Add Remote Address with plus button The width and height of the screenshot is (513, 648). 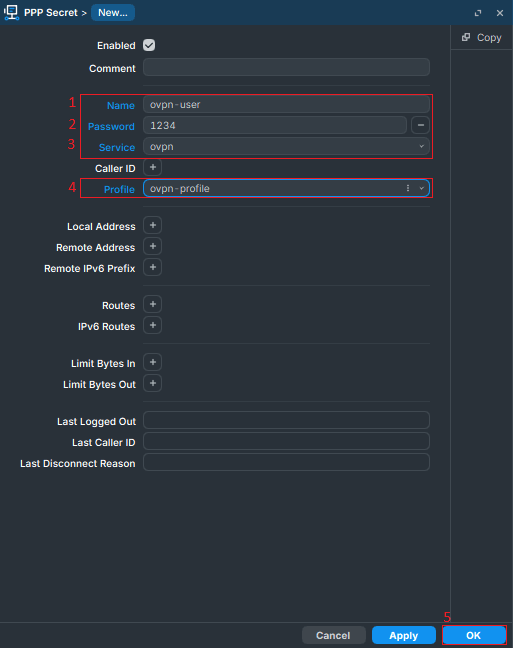click(x=153, y=246)
